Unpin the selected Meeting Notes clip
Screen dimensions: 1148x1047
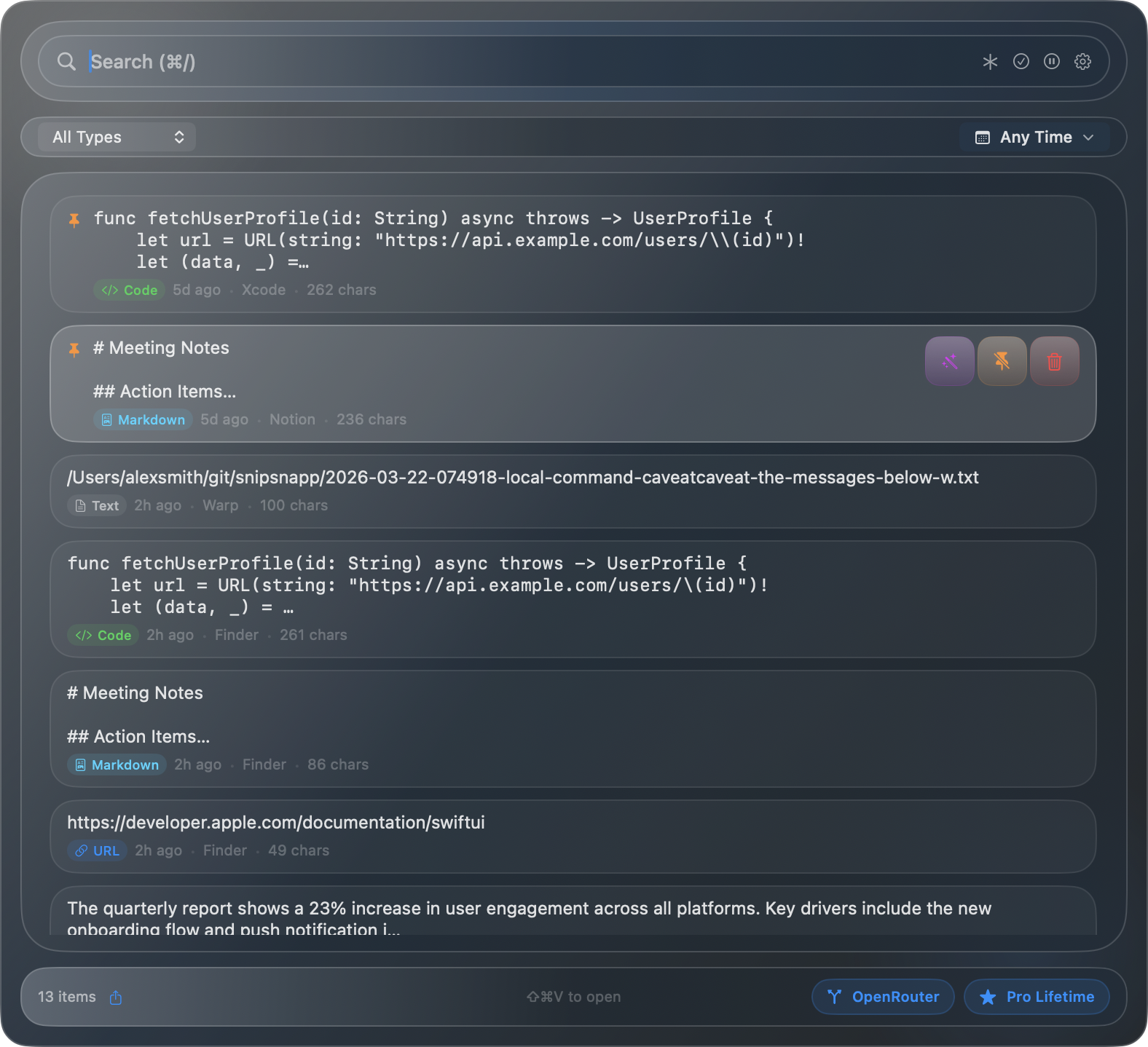click(x=1002, y=361)
